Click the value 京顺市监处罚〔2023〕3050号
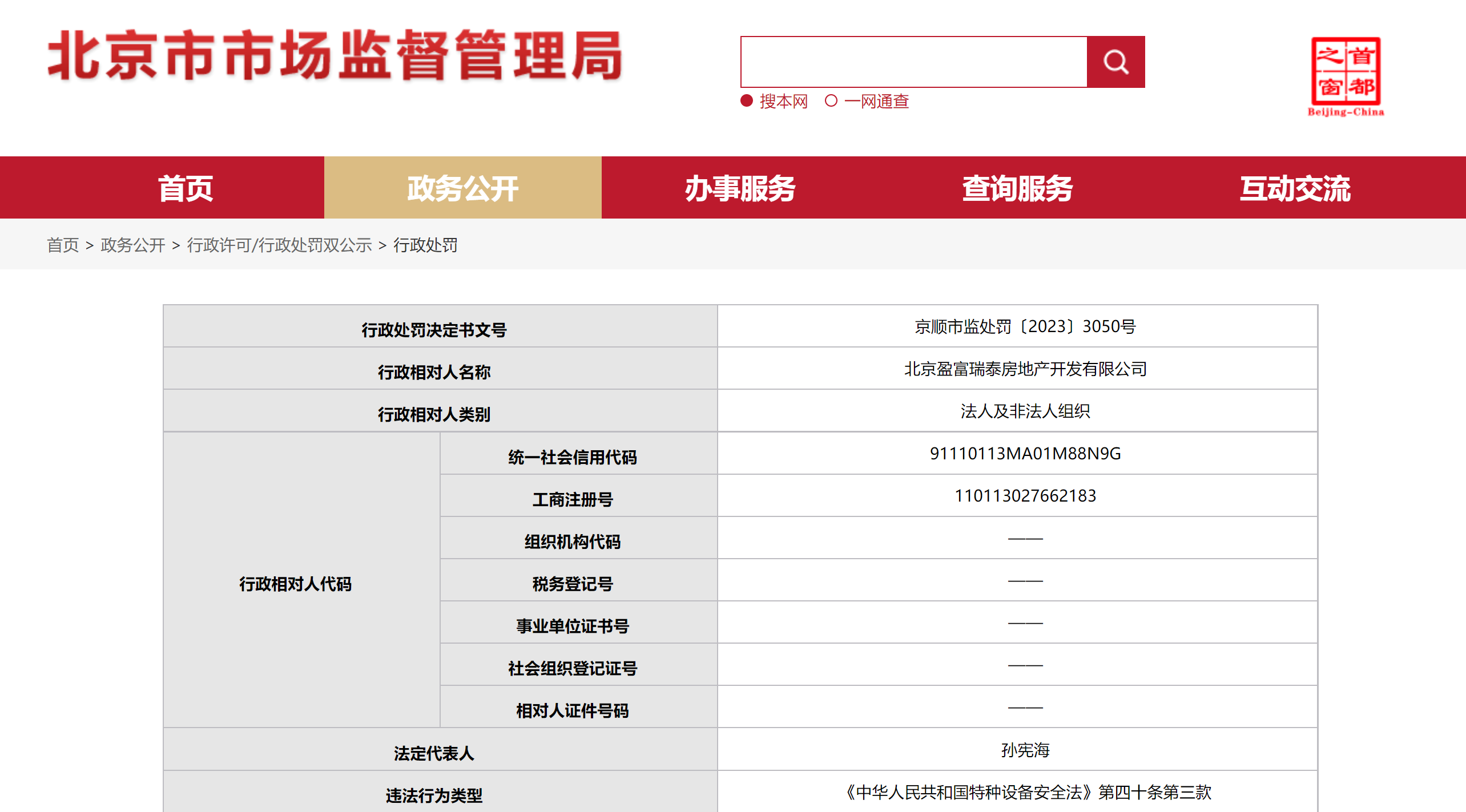The height and width of the screenshot is (812, 1466). click(1025, 326)
